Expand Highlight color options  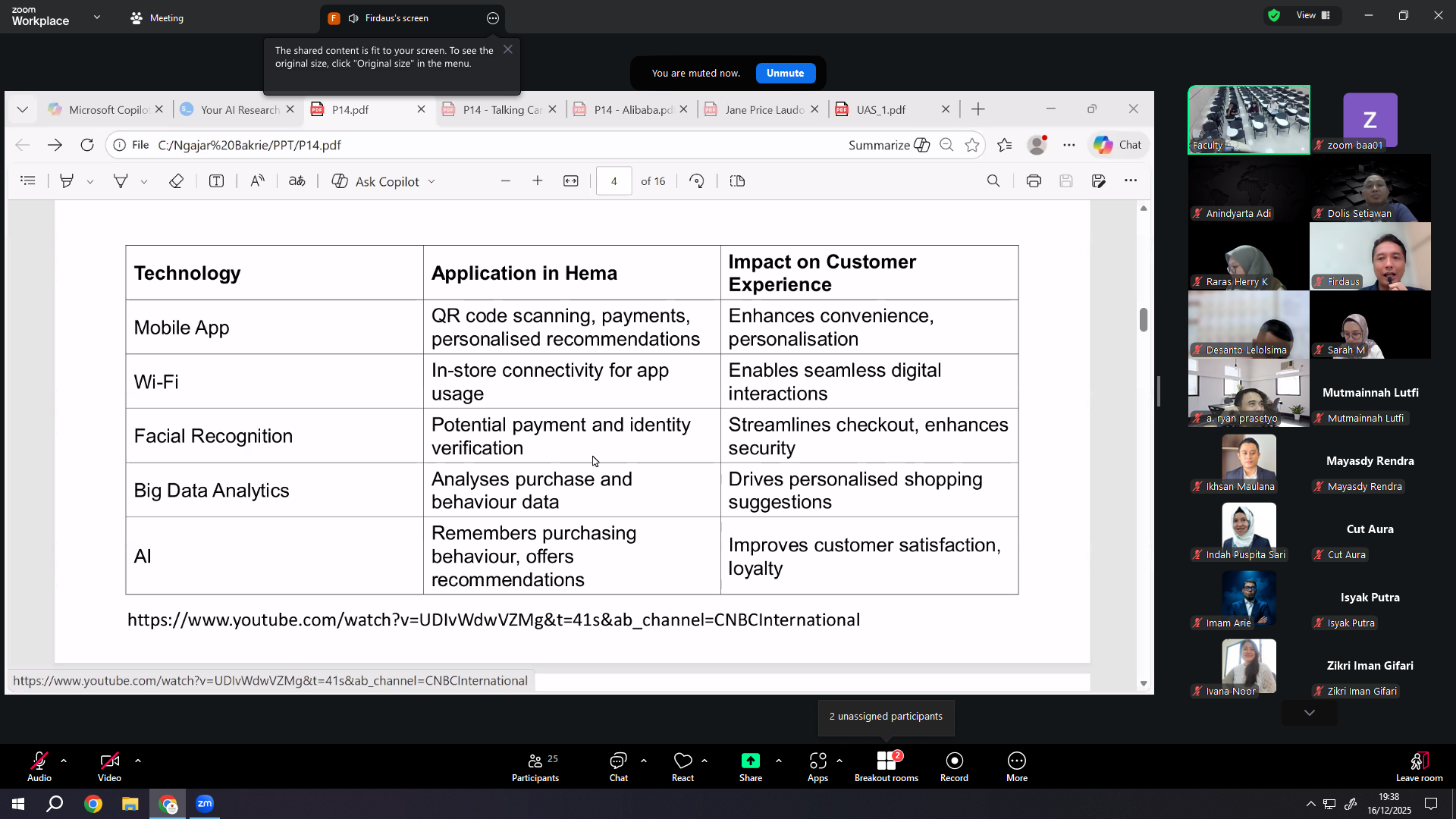[90, 181]
